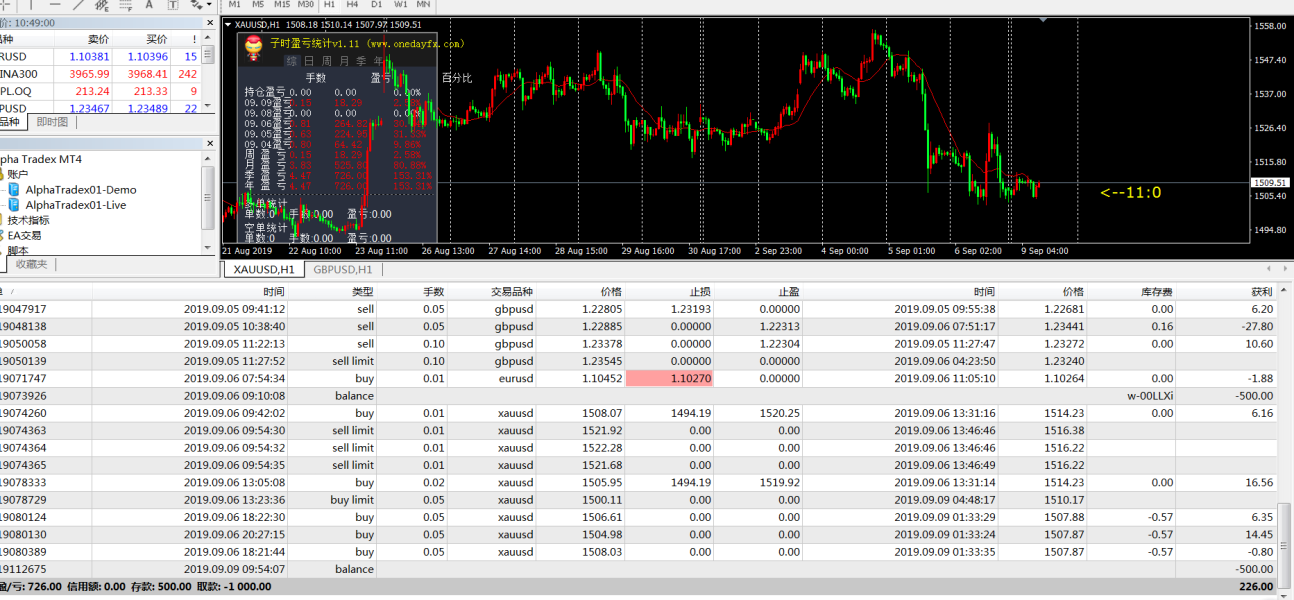Click the highlighted 1.10270 stop loss cell

pos(669,379)
